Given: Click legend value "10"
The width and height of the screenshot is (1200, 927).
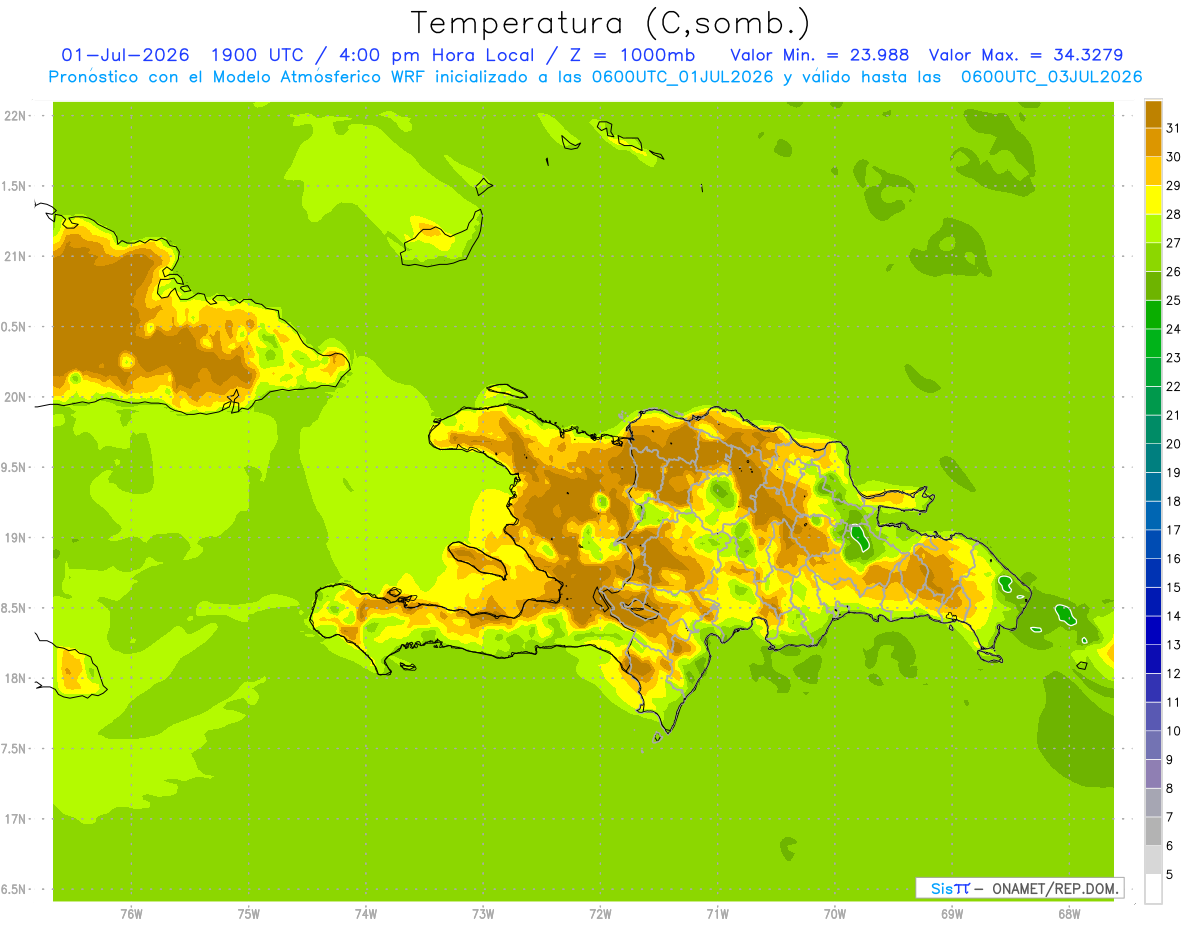Looking at the screenshot, I should coord(1174,731).
